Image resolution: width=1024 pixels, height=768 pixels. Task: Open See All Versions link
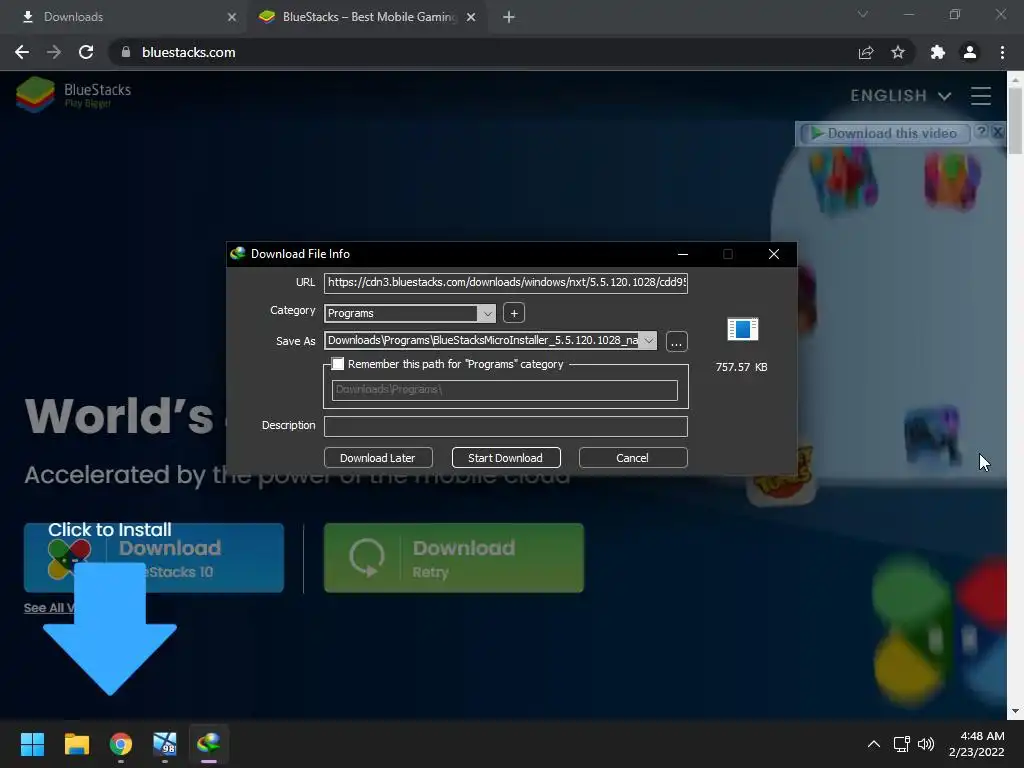[x=49, y=608]
